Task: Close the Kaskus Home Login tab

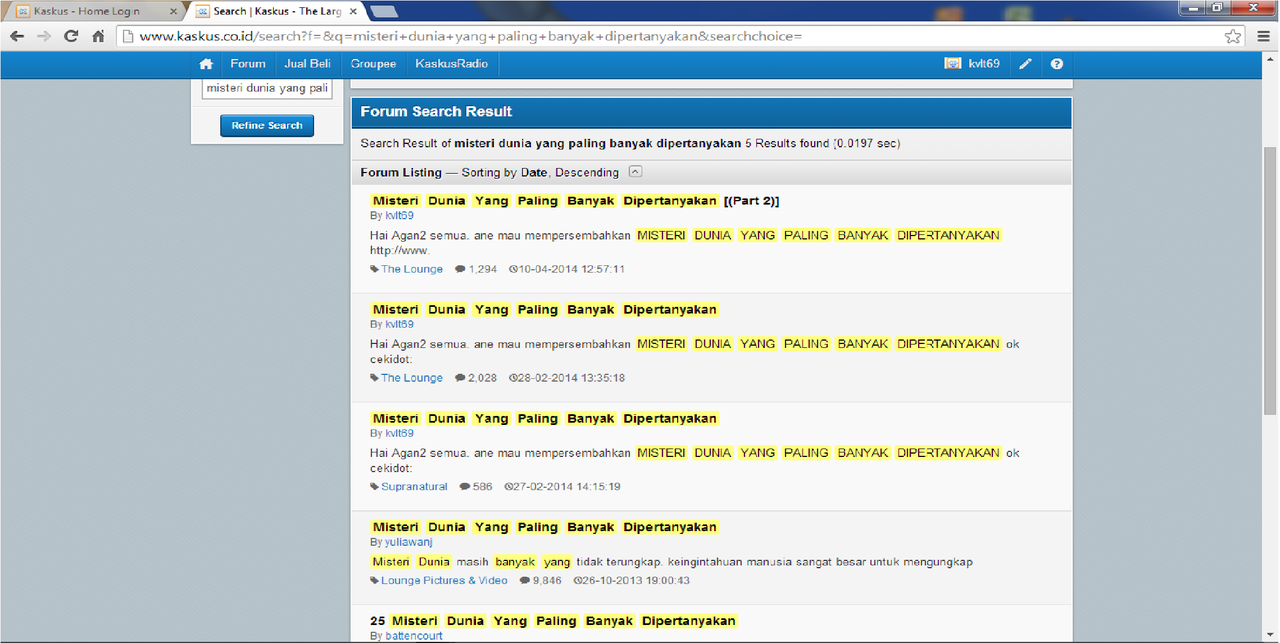Action: tap(173, 11)
